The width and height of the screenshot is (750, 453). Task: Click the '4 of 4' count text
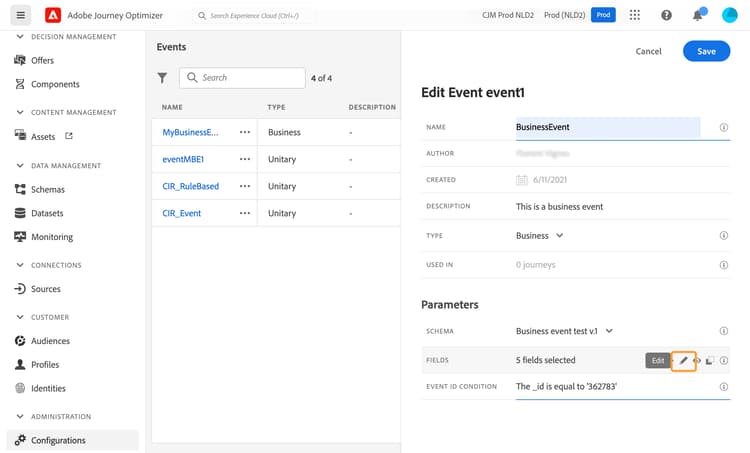click(x=321, y=78)
